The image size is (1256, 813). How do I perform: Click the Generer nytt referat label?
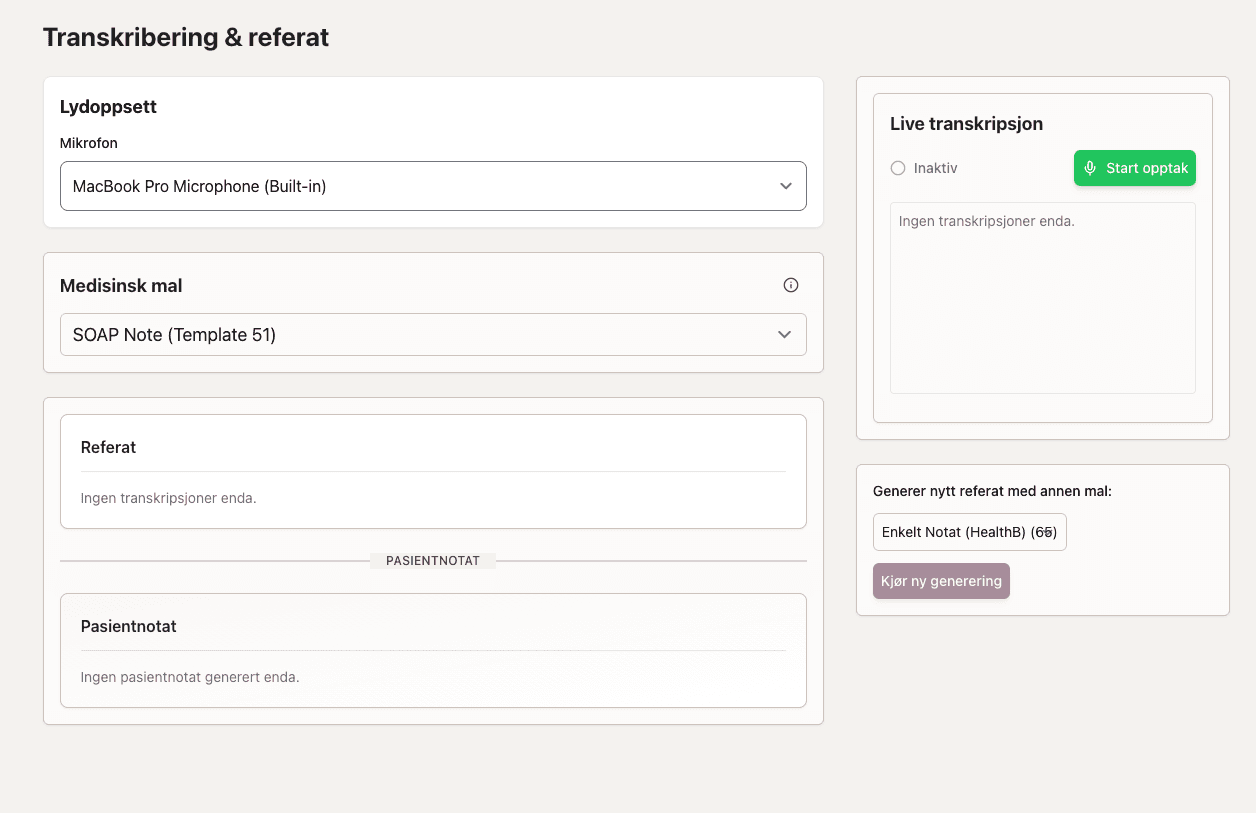(992, 491)
